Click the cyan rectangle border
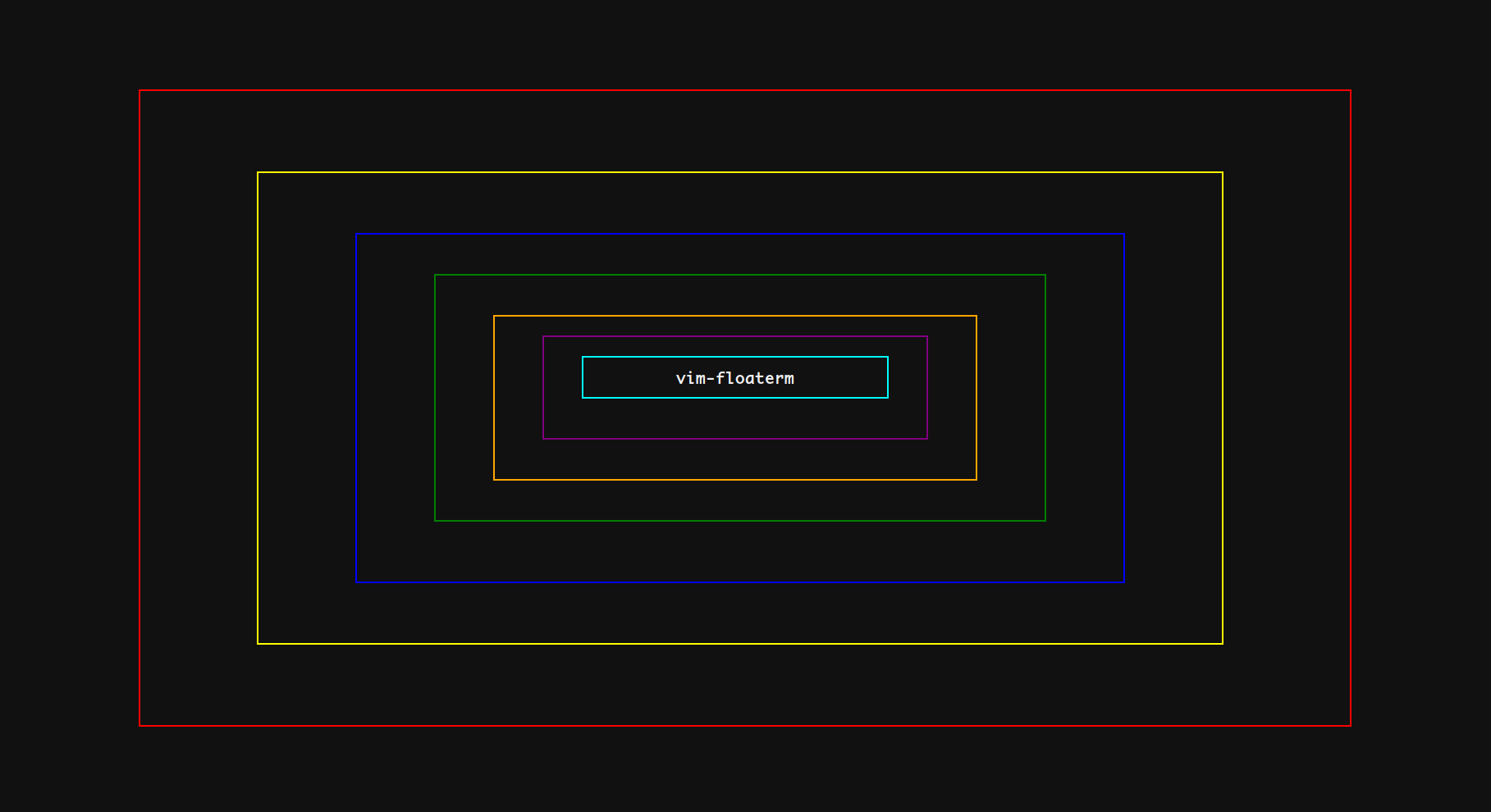The image size is (1491, 812). [x=734, y=358]
